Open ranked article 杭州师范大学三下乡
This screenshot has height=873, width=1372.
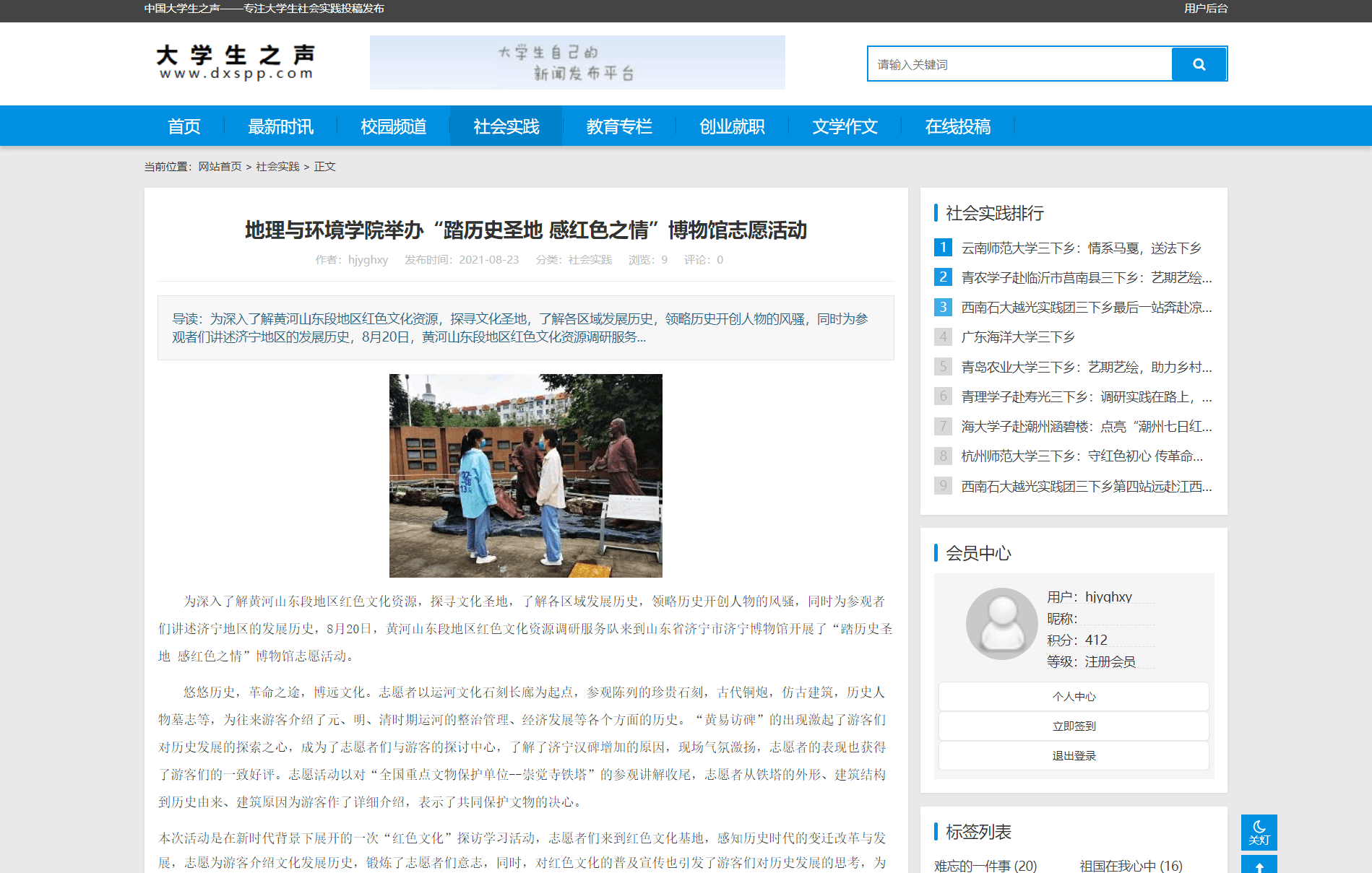click(x=1082, y=456)
